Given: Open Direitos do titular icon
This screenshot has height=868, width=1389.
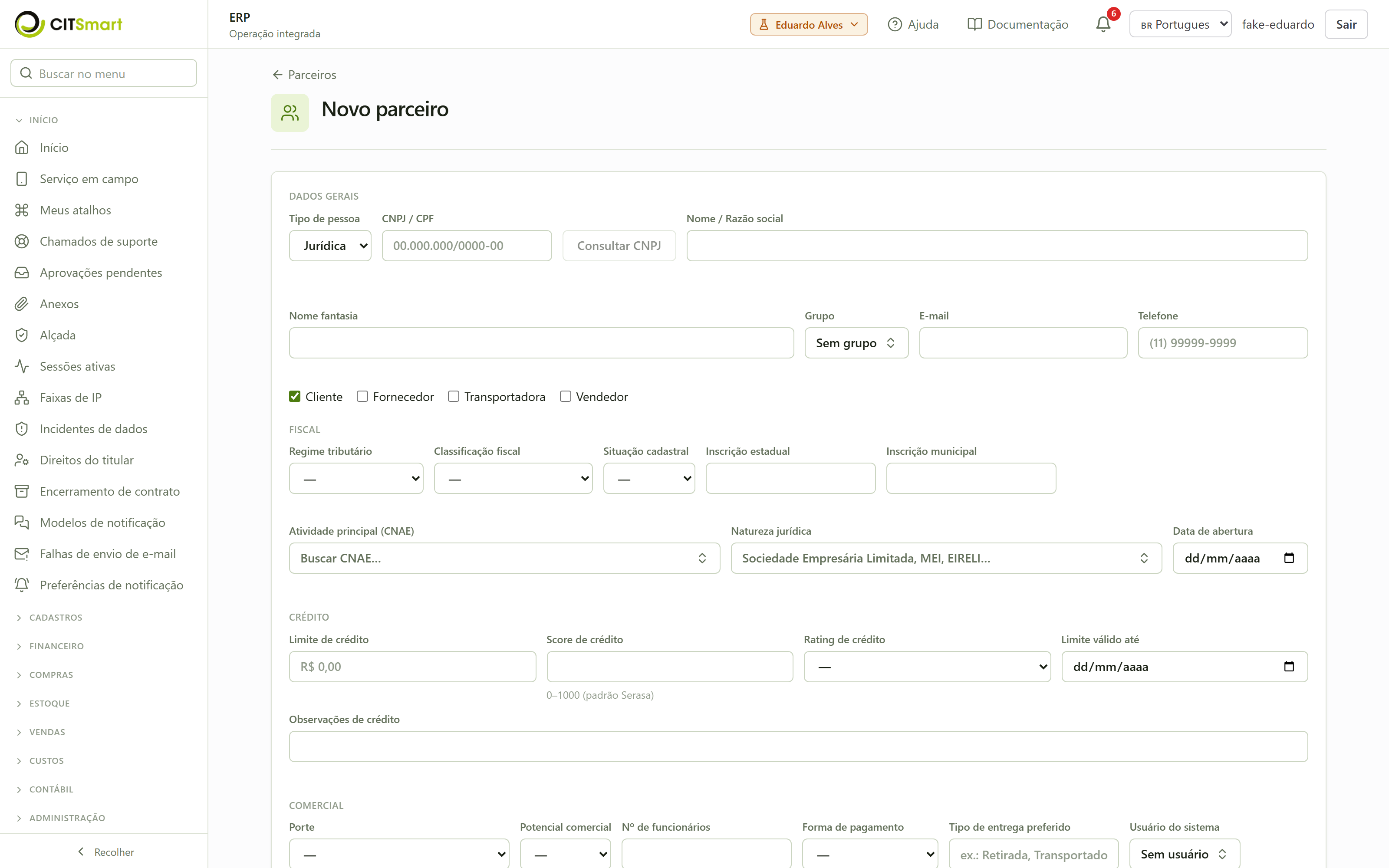Looking at the screenshot, I should [22, 460].
